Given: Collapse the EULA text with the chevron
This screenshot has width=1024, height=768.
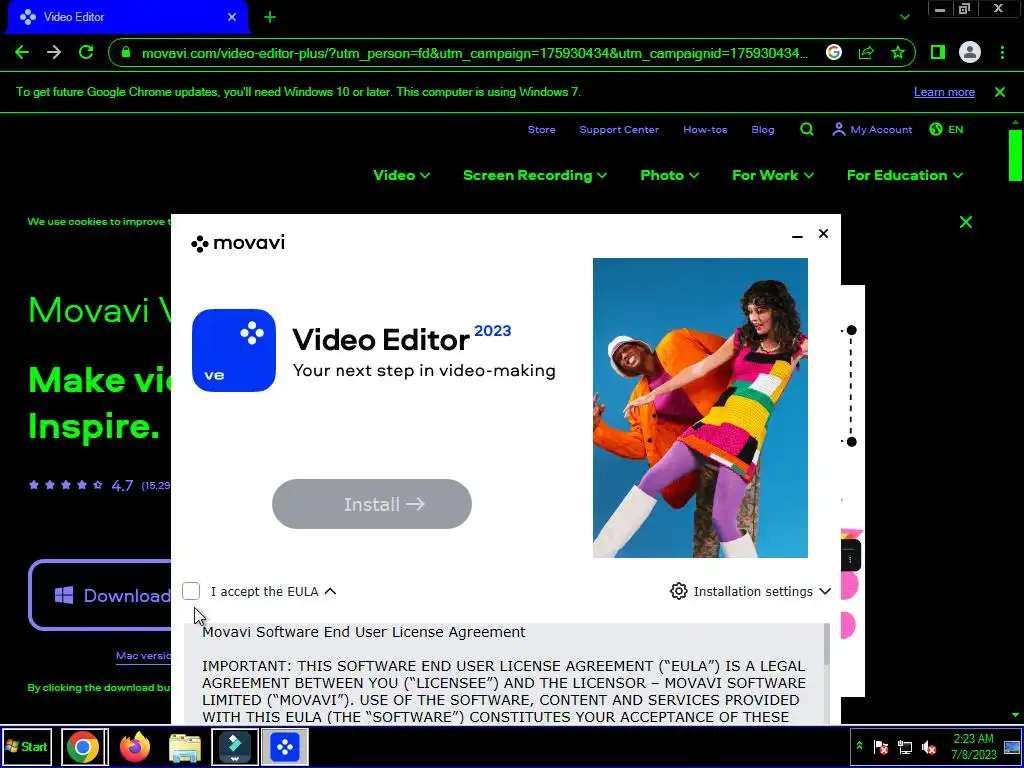Looking at the screenshot, I should [330, 591].
